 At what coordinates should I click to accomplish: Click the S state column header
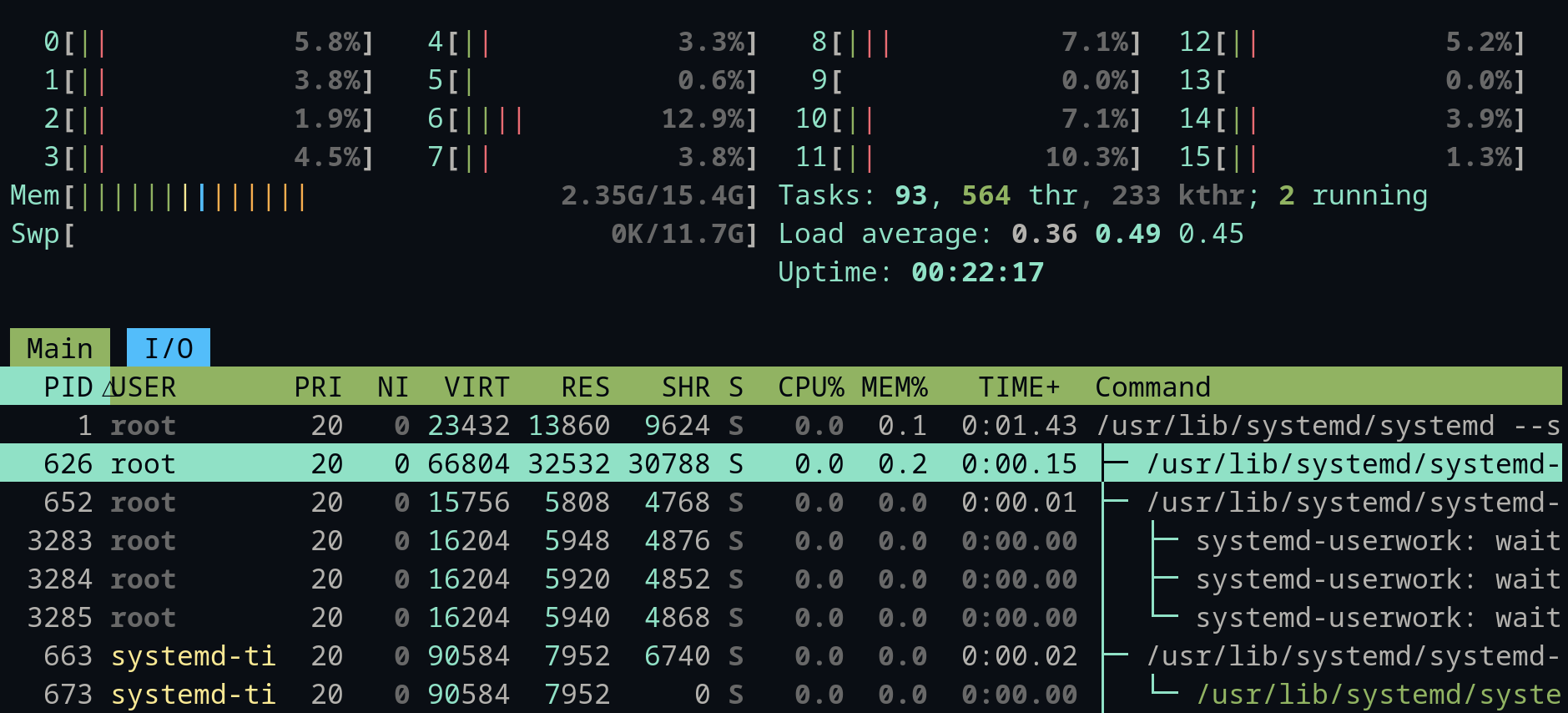point(735,387)
